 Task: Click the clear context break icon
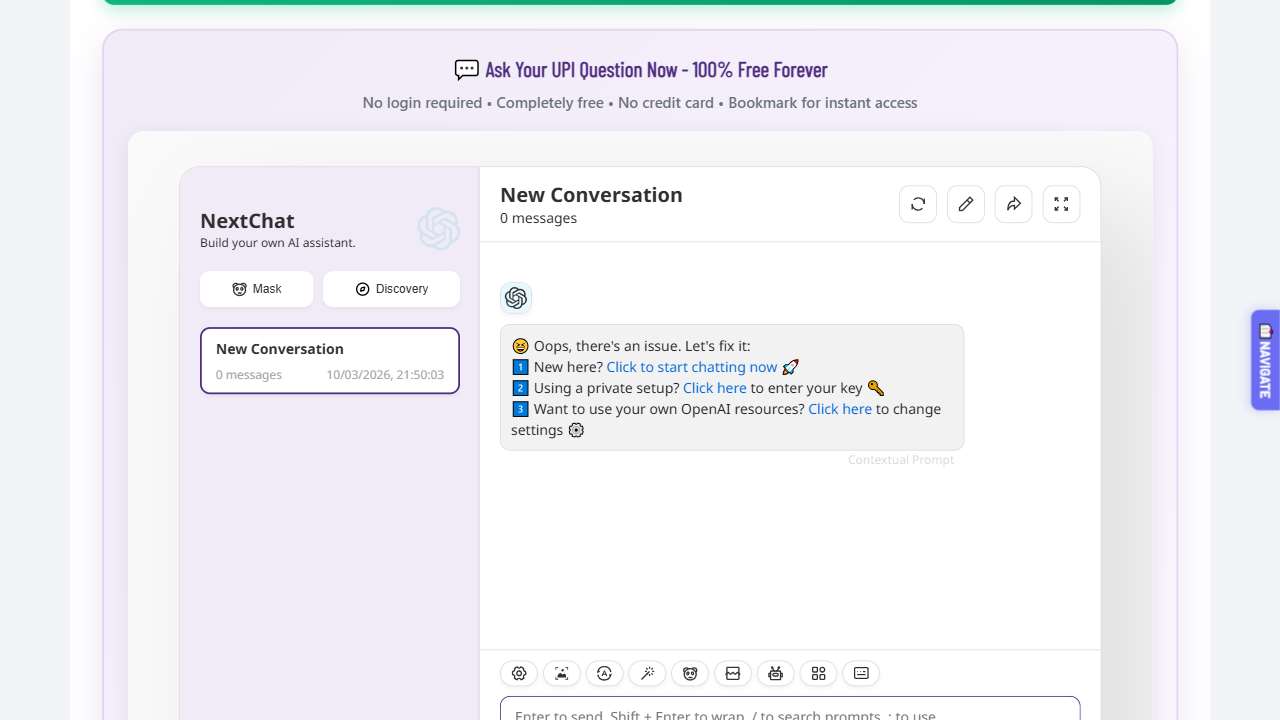pyautogui.click(x=733, y=674)
